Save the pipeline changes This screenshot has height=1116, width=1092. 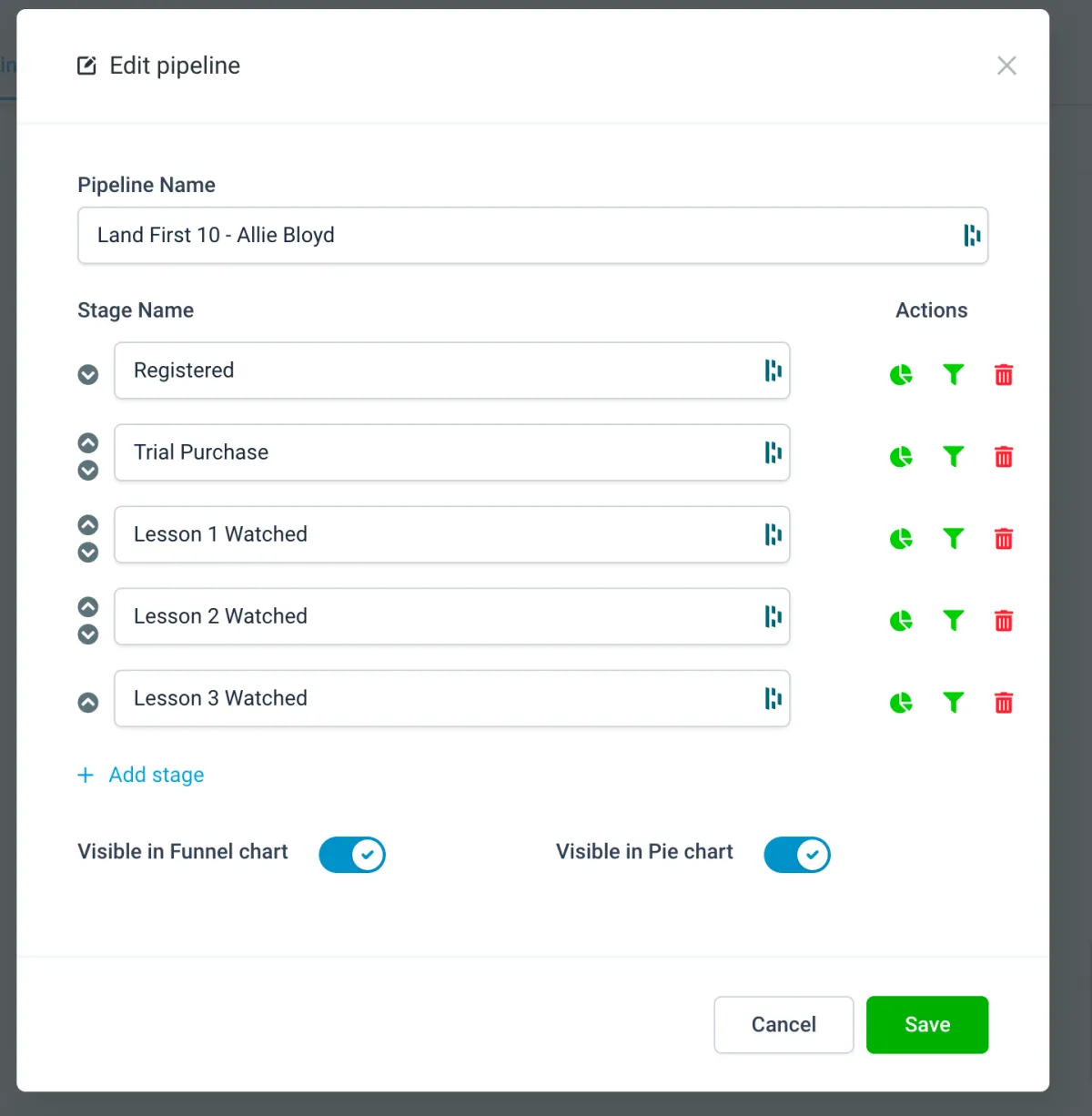[926, 1025]
